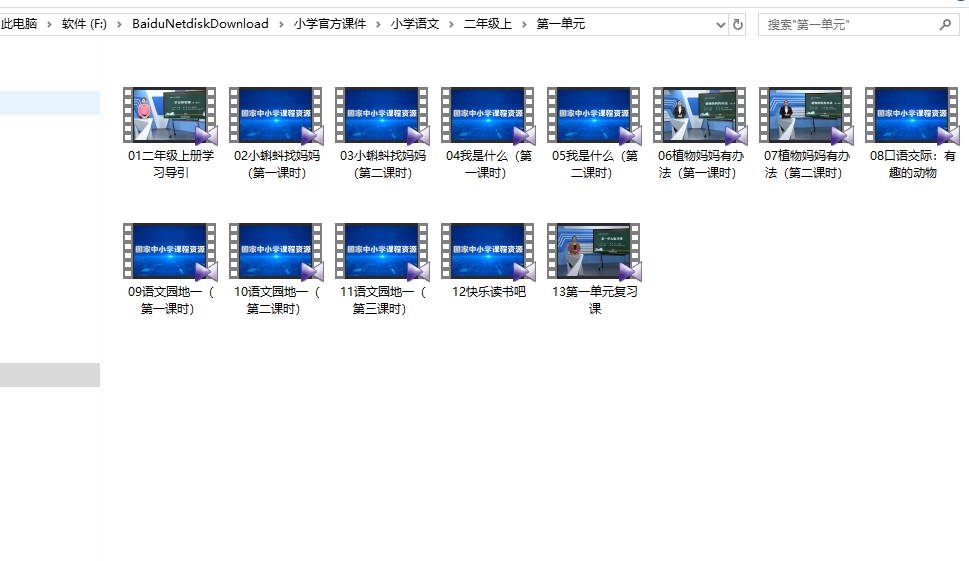The image size is (969, 561).
Task: Select the 02小蝌蚪找妈妈（第一课时）video file
Action: [276, 116]
